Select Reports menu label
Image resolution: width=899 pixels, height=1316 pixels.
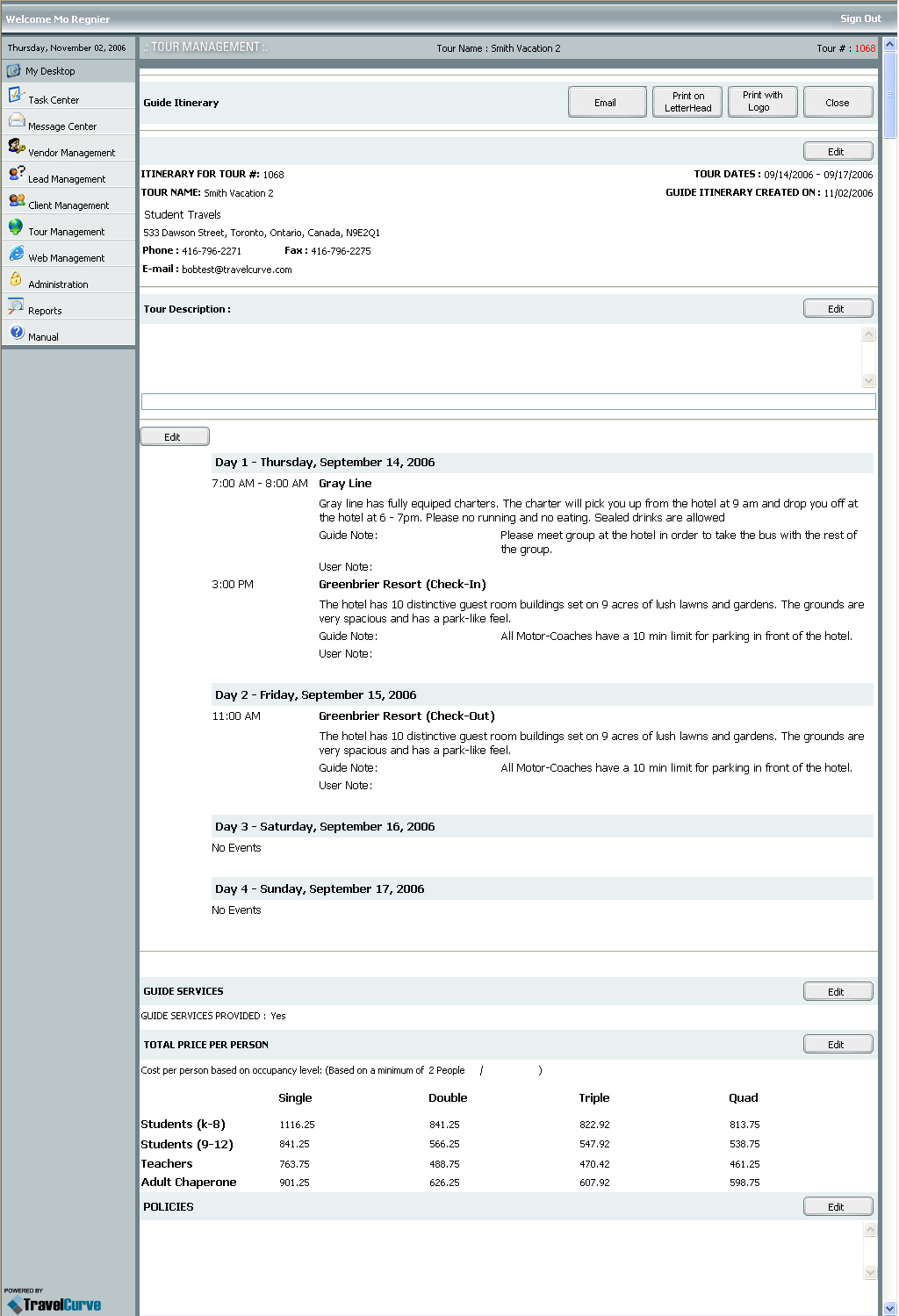tap(45, 311)
